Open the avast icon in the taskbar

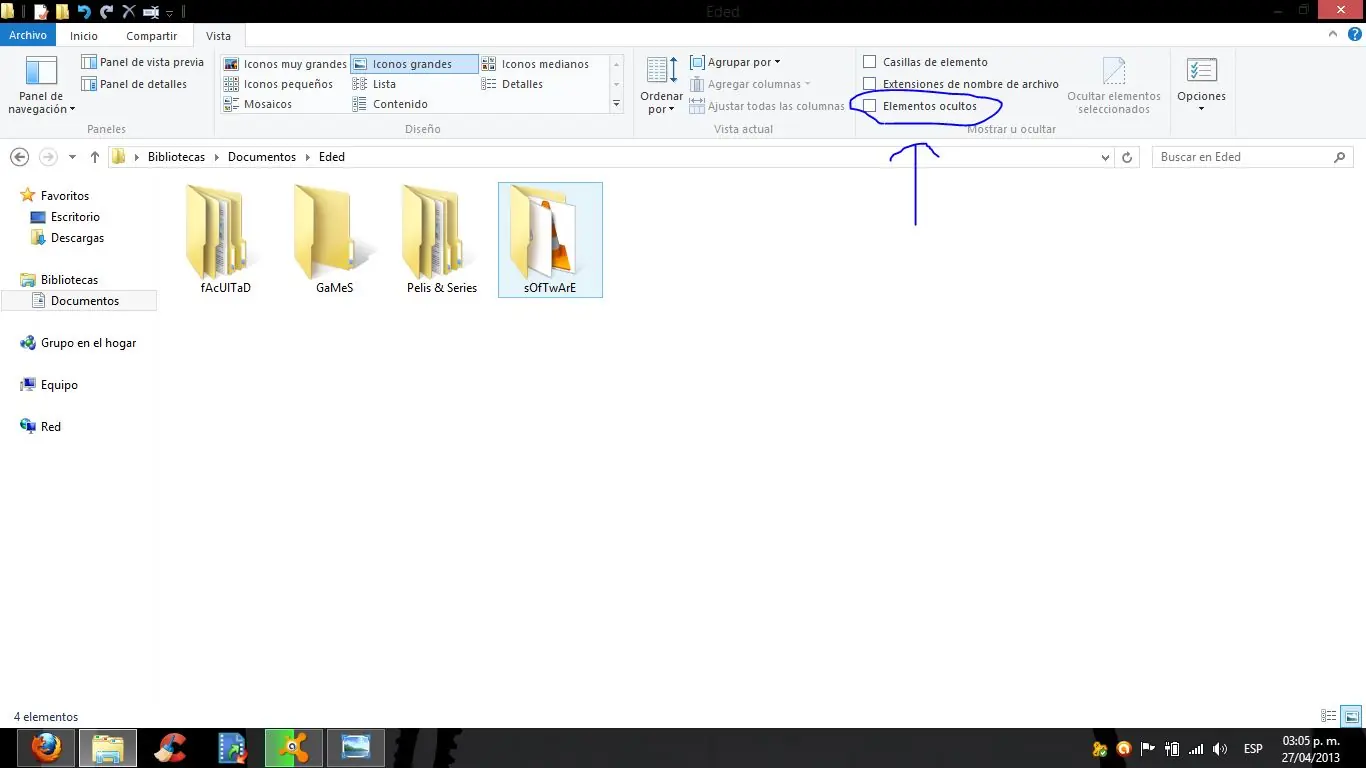[x=294, y=748]
